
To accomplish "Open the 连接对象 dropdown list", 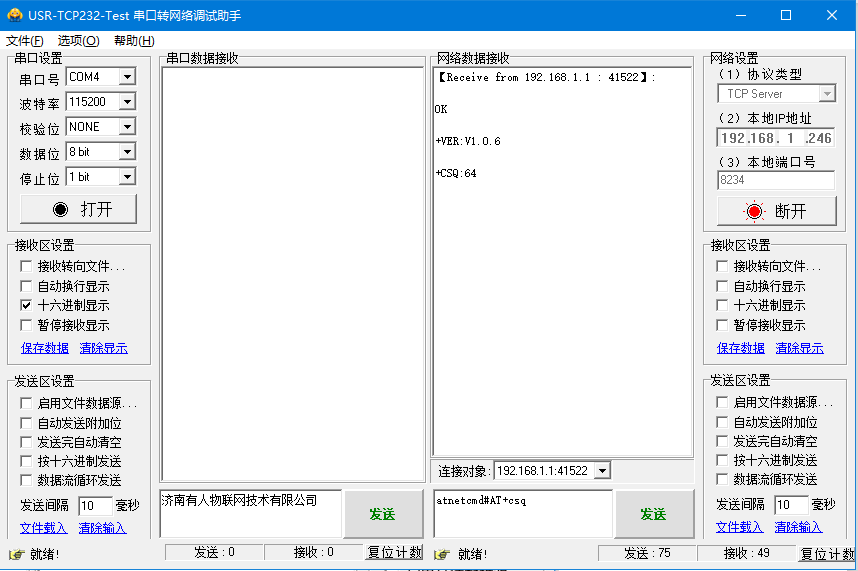I will (601, 470).
